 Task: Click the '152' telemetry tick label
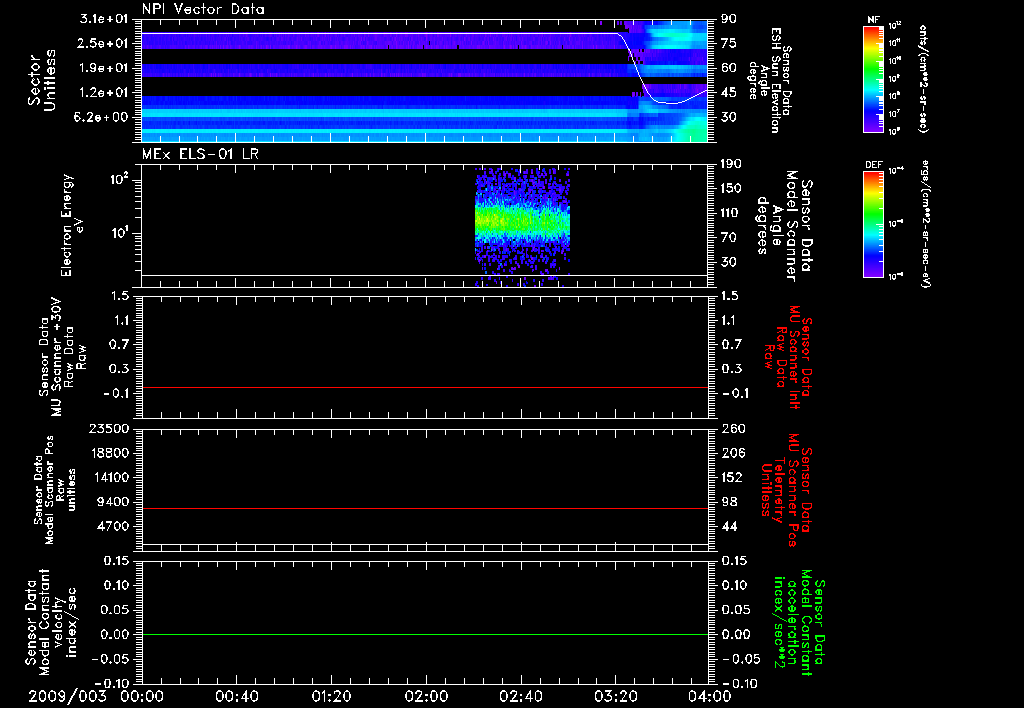tap(732, 477)
